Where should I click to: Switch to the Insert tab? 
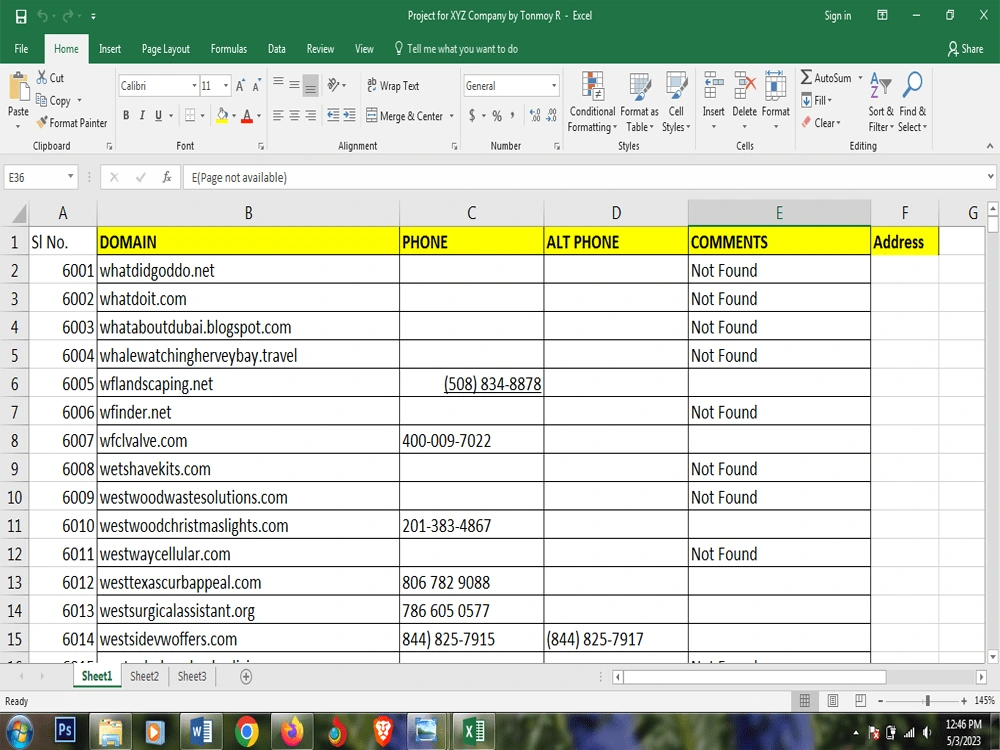point(110,49)
